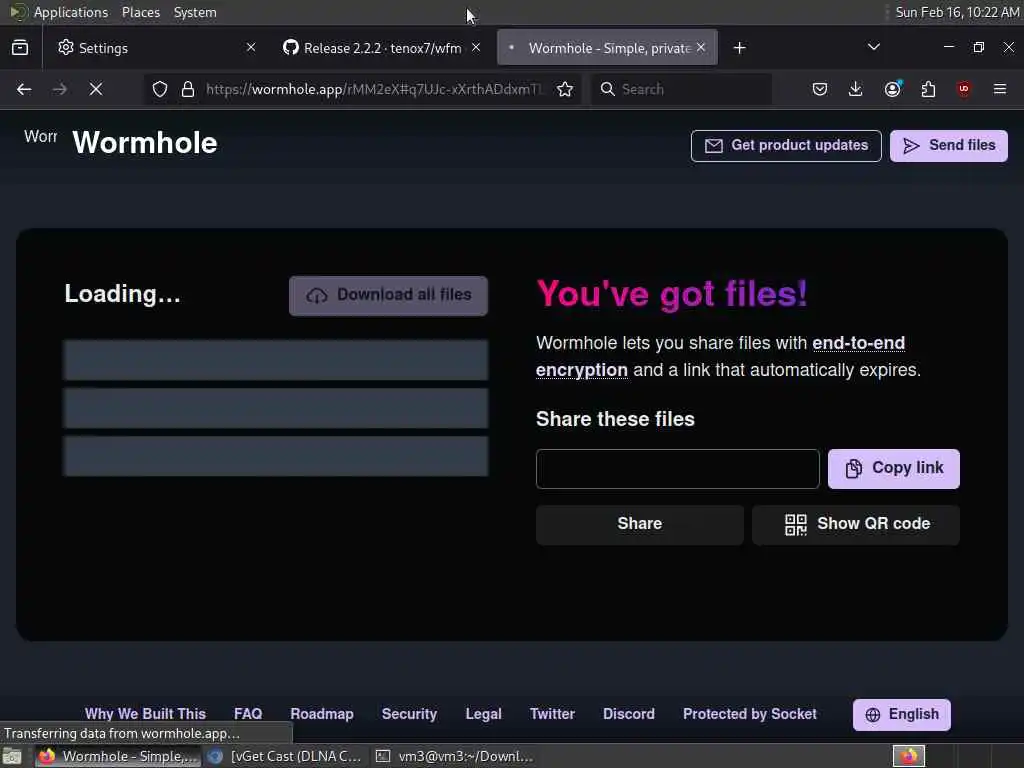Open the Legal footer link
Image resolution: width=1024 pixels, height=768 pixels.
tap(483, 714)
